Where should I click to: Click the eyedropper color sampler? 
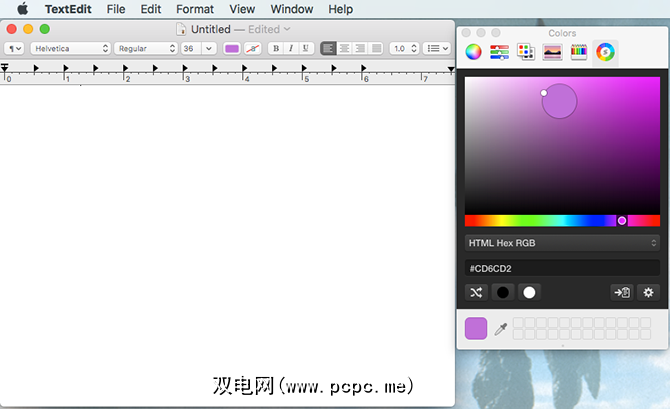click(x=501, y=328)
